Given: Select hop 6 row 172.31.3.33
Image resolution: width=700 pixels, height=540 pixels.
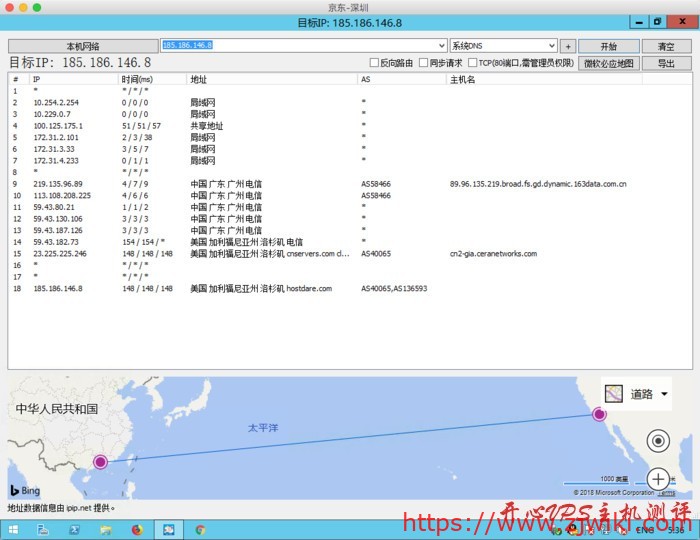Looking at the screenshot, I should 350,149.
